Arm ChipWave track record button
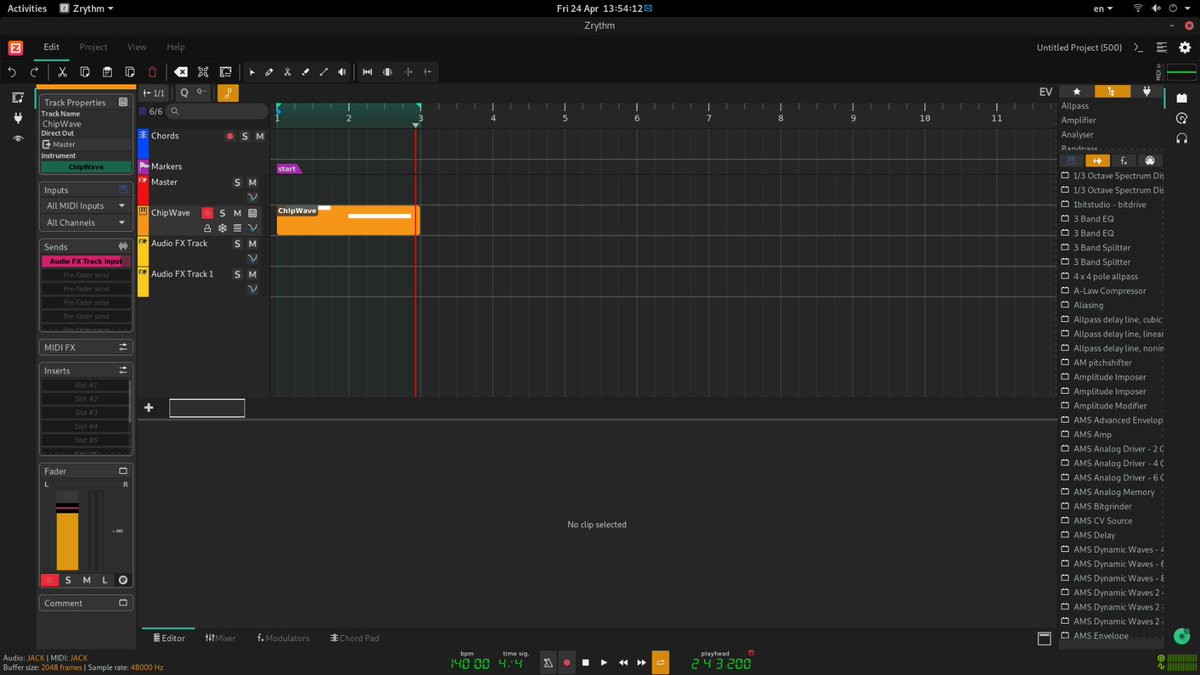This screenshot has width=1200, height=675. click(207, 213)
